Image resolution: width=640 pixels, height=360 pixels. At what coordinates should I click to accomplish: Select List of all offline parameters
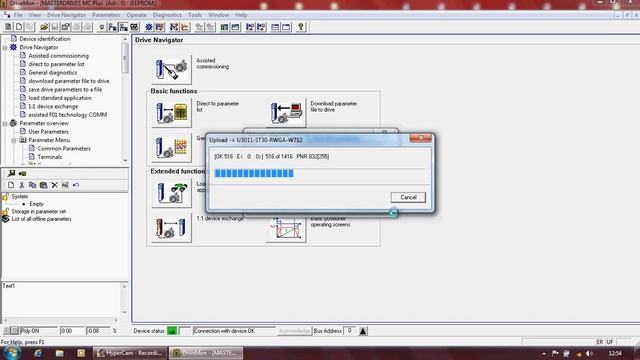tap(41, 219)
